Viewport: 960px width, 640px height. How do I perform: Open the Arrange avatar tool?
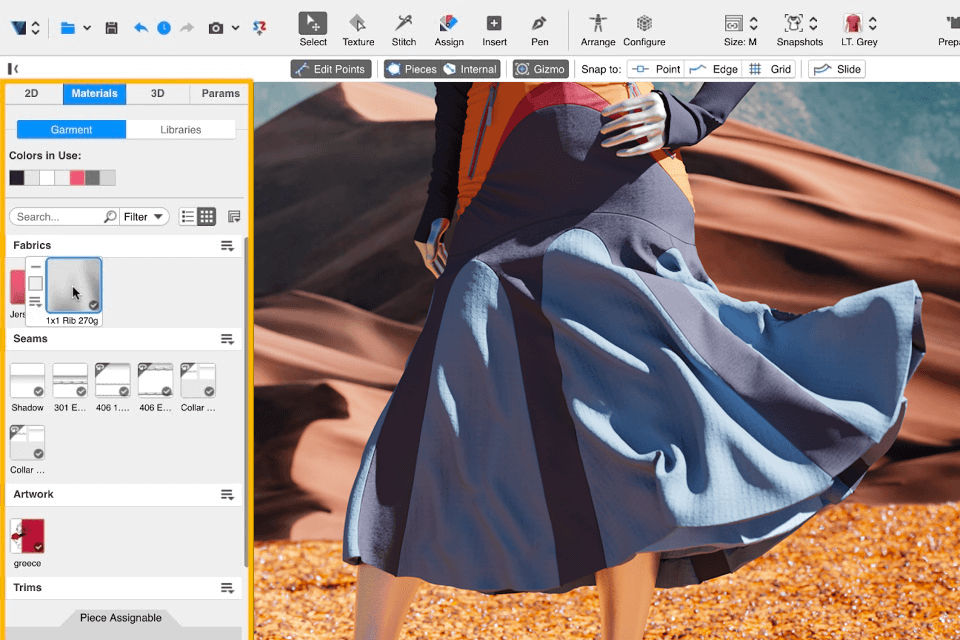(x=598, y=29)
